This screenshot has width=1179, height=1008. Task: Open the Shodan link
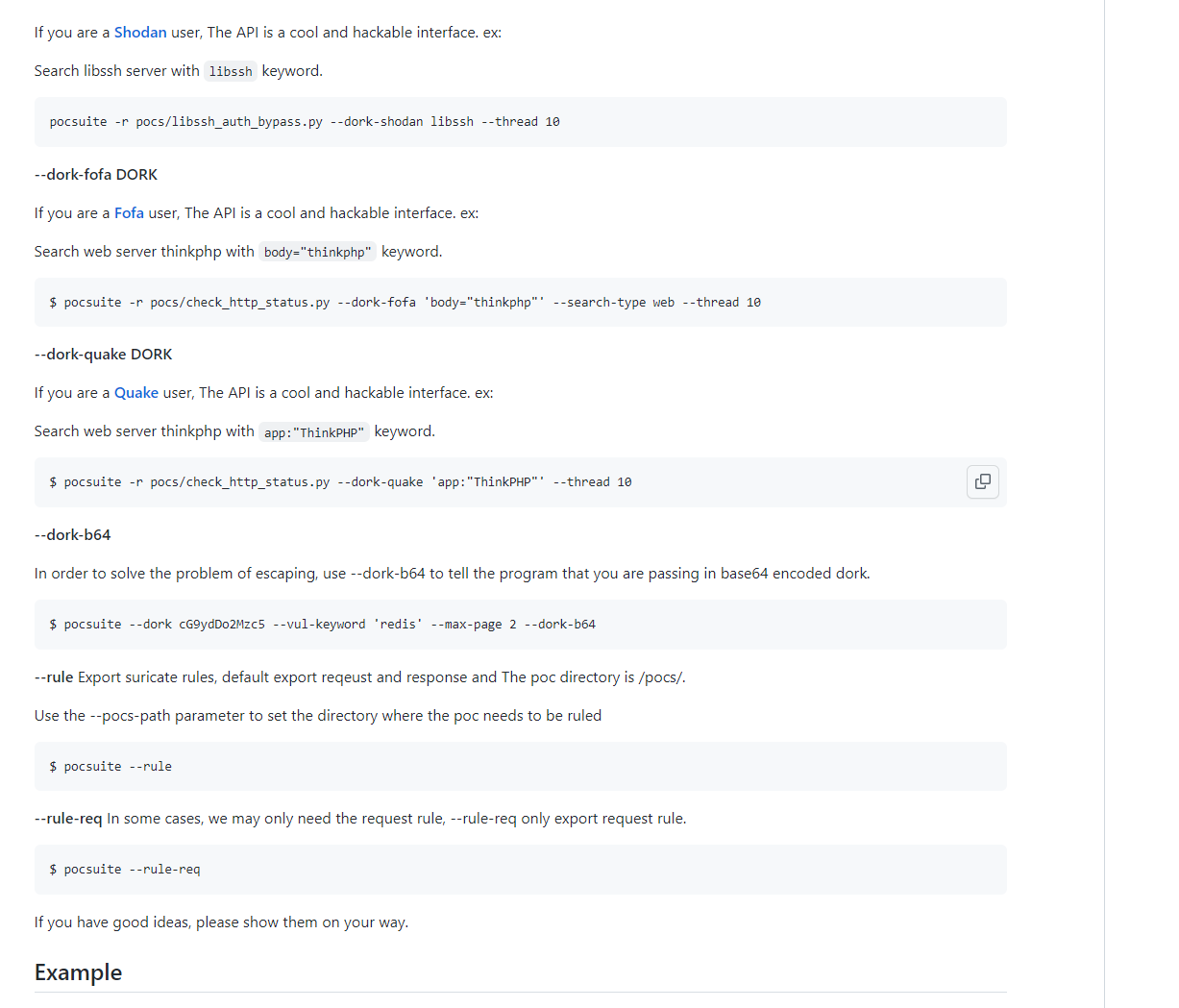[x=140, y=33]
